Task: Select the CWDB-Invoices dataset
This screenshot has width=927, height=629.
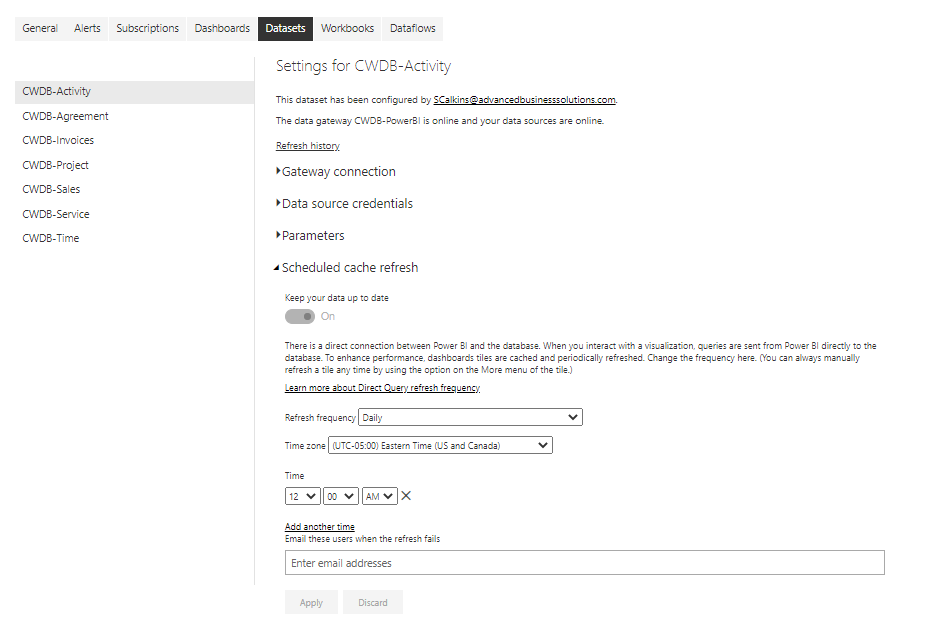Action: point(134,141)
